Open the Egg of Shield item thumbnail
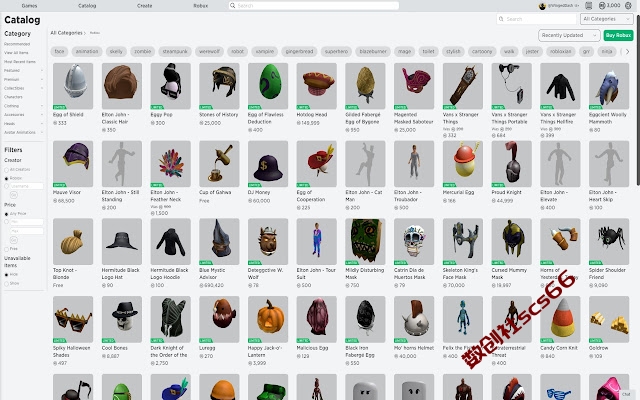640x400 pixels. [73, 86]
